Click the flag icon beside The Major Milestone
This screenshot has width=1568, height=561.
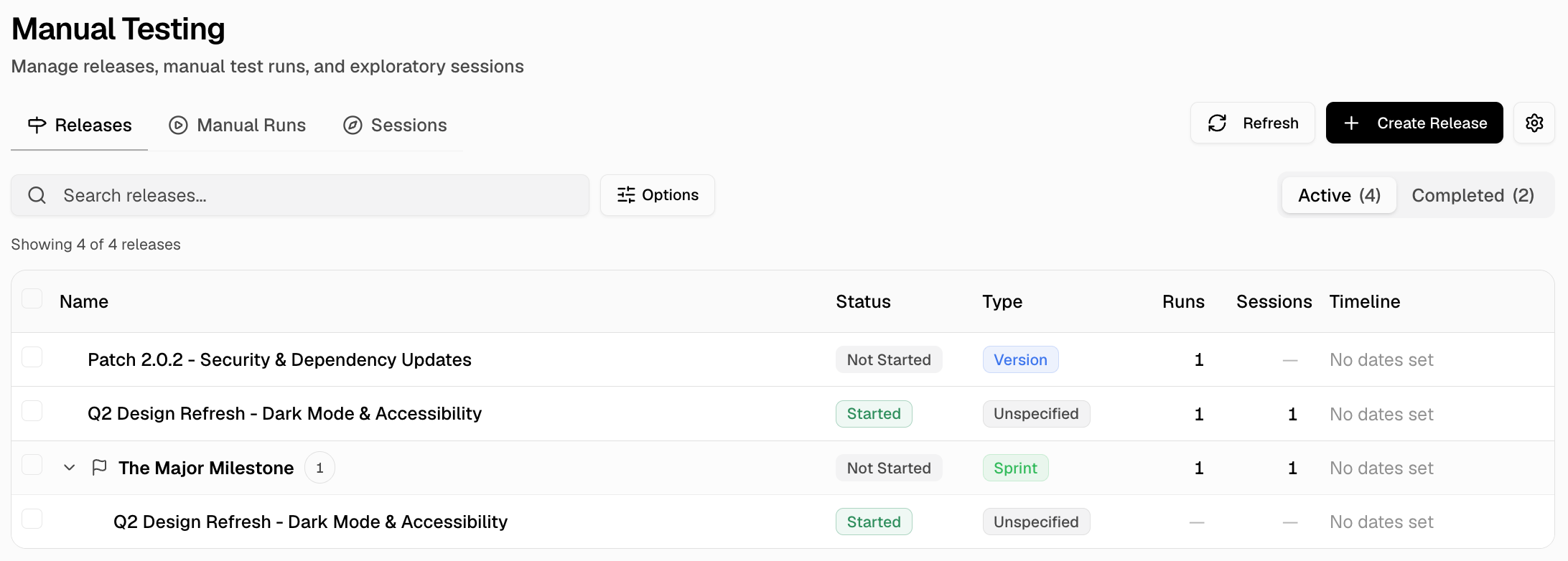point(100,468)
